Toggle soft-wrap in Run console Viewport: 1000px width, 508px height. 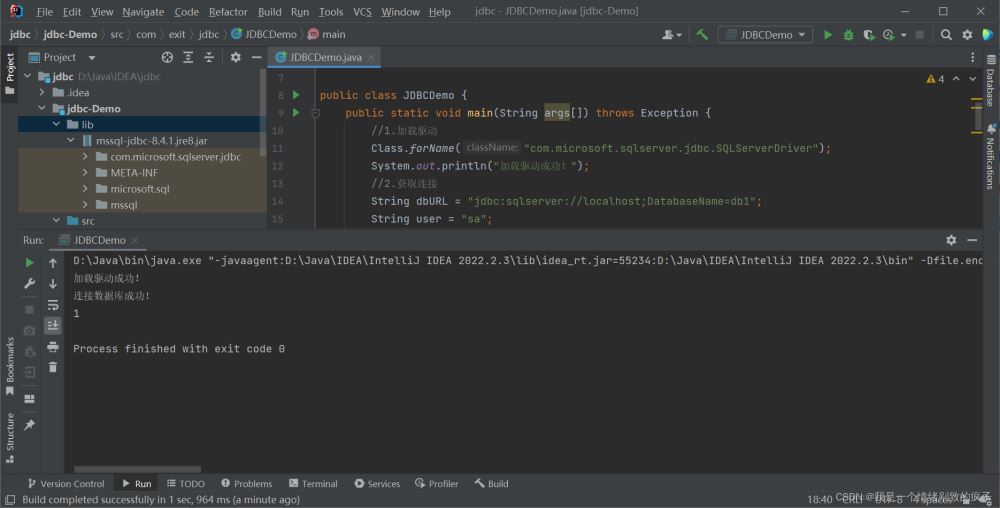pos(53,304)
